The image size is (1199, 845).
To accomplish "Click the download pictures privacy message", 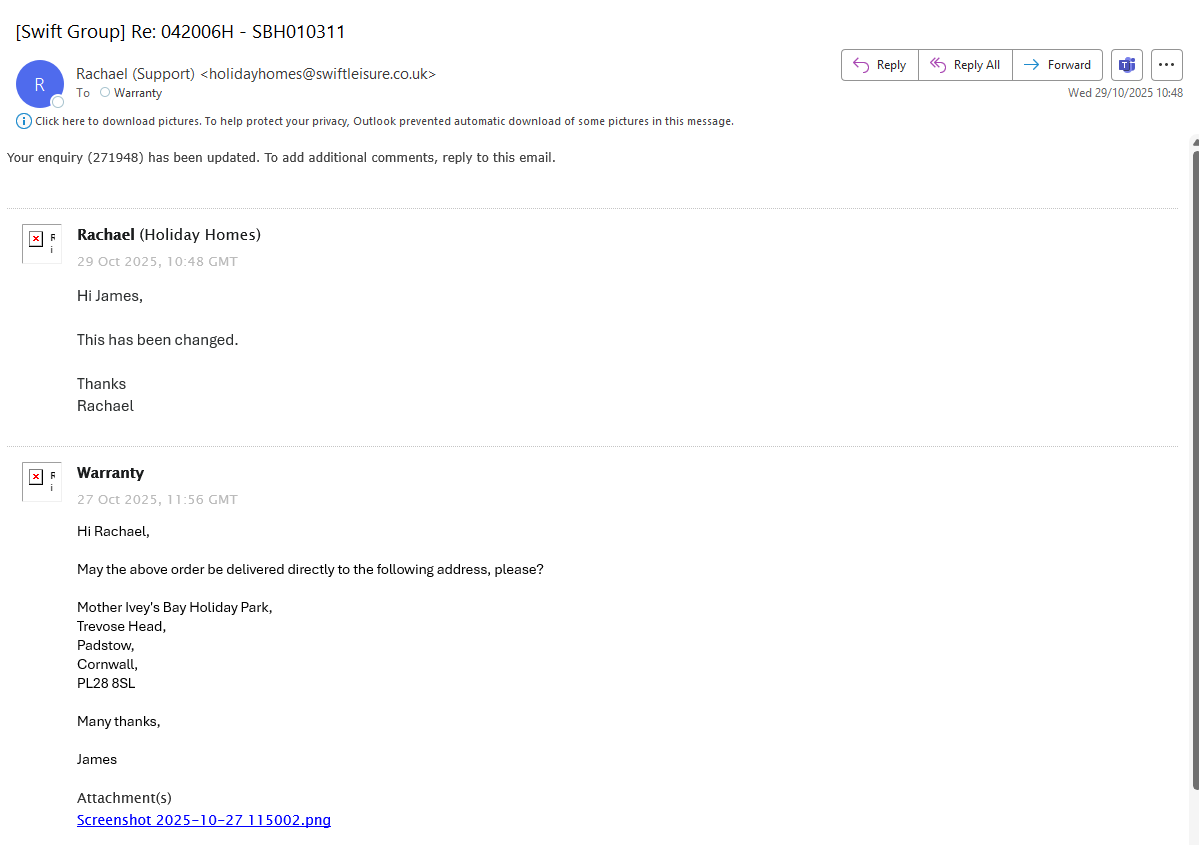I will coord(384,121).
